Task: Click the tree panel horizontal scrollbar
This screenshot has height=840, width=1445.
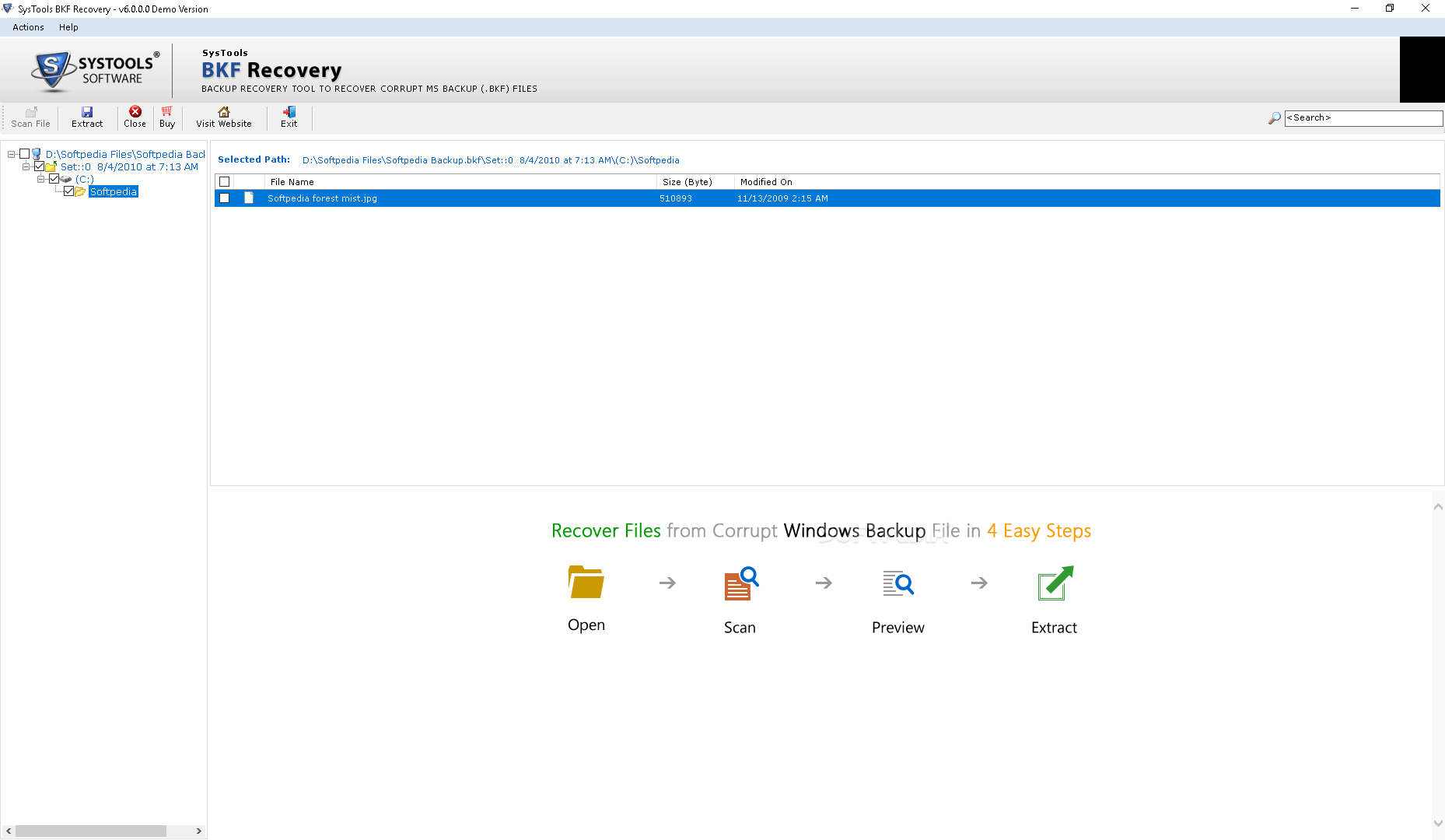Action: 91,831
